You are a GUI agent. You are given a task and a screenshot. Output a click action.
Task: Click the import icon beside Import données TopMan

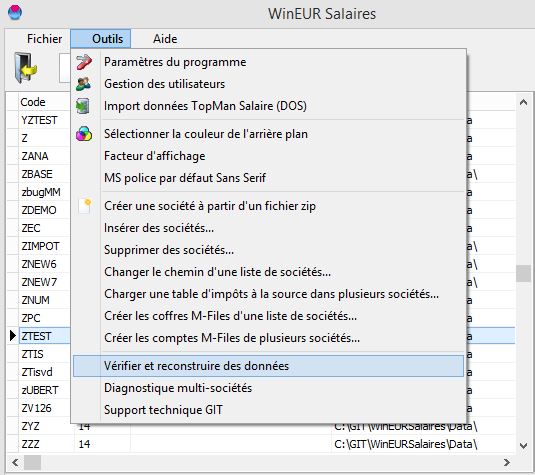[x=83, y=106]
